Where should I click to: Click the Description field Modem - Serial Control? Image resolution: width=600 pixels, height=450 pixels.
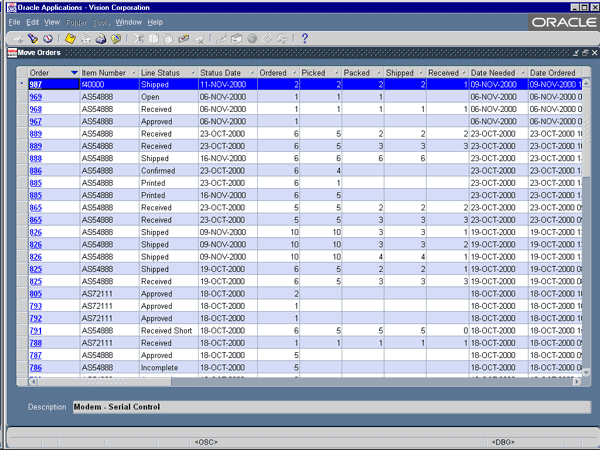click(x=331, y=407)
